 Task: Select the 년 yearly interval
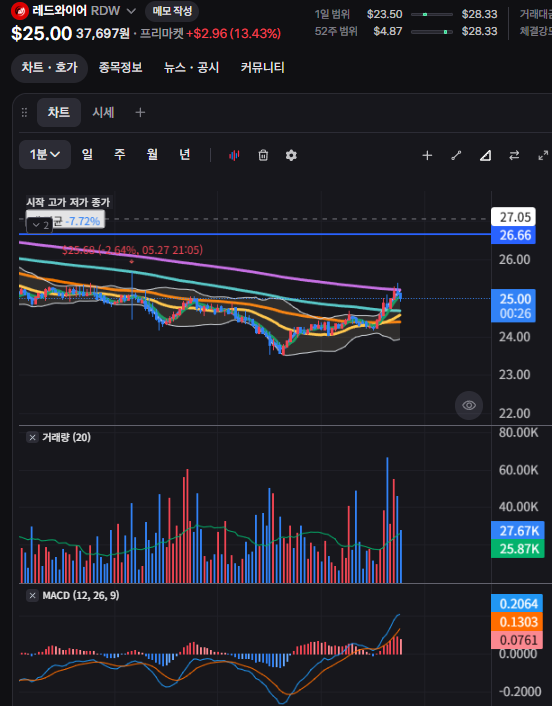pyautogui.click(x=185, y=155)
